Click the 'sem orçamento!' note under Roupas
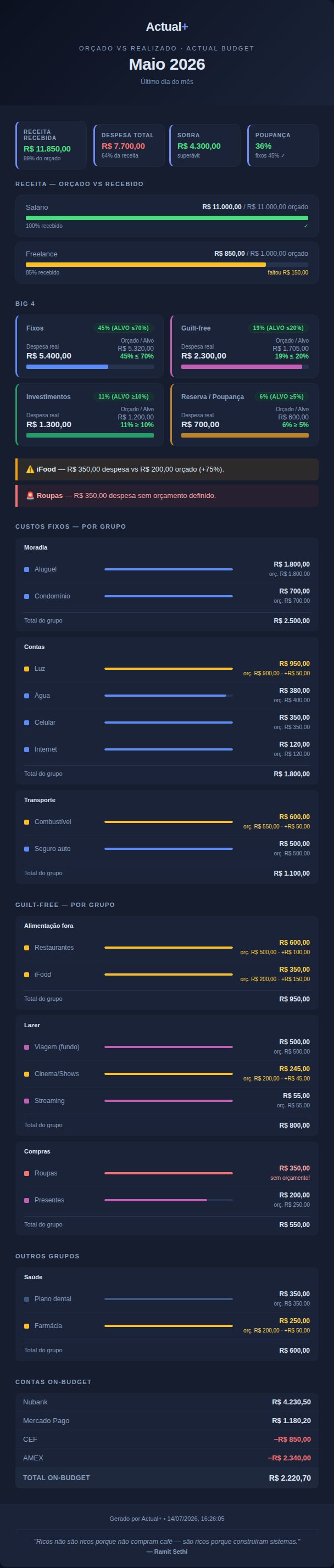The width and height of the screenshot is (334, 1568). click(x=290, y=1178)
